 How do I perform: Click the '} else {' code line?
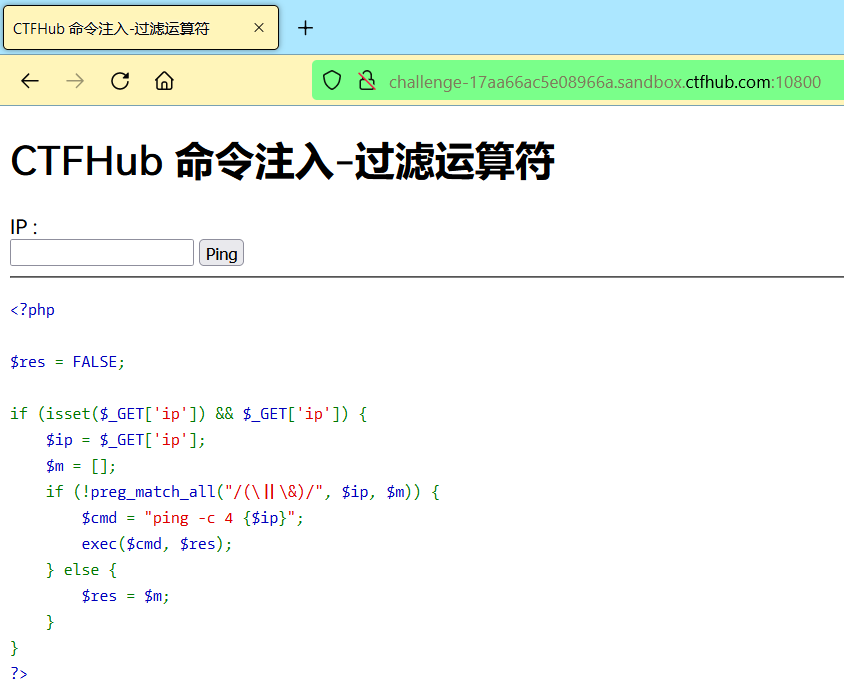click(x=81, y=570)
